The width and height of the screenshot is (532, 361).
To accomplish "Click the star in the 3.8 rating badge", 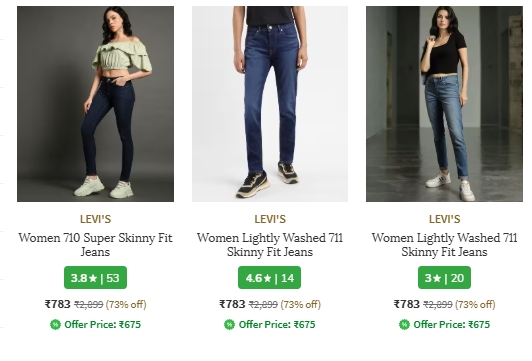I will point(93,278).
